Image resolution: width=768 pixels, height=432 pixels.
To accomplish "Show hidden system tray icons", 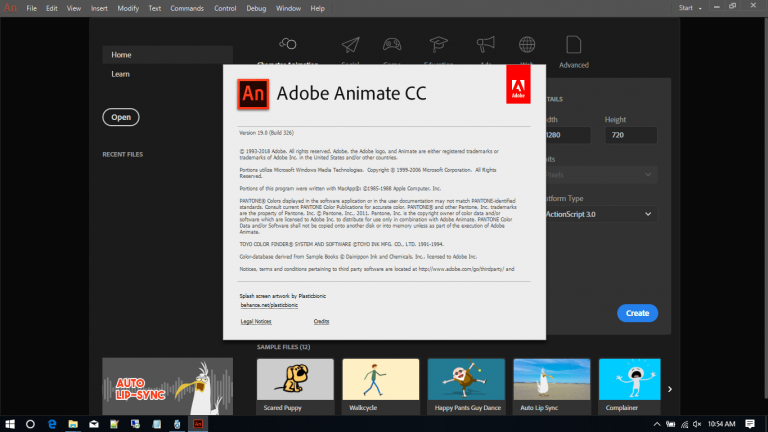I will [657, 424].
